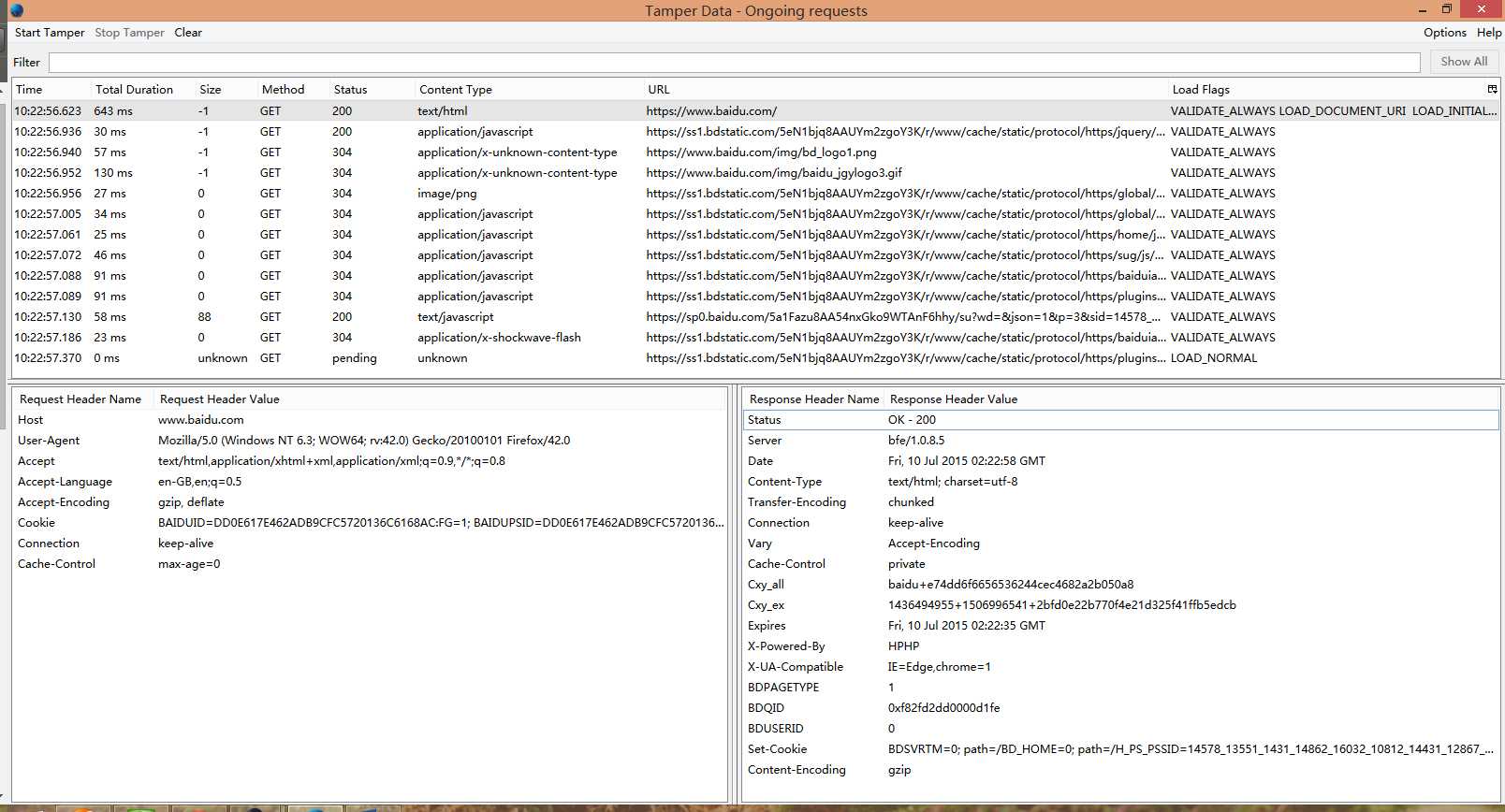Image resolution: width=1505 pixels, height=812 pixels.
Task: Open the Help menu
Action: tap(1489, 33)
